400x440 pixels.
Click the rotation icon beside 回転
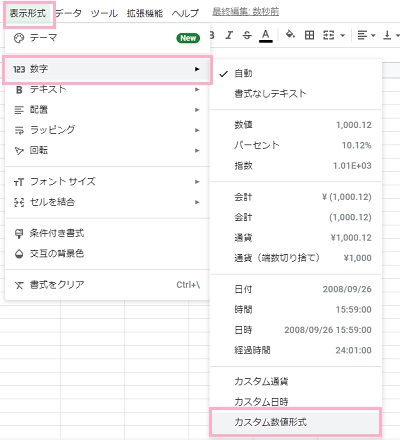[19, 151]
